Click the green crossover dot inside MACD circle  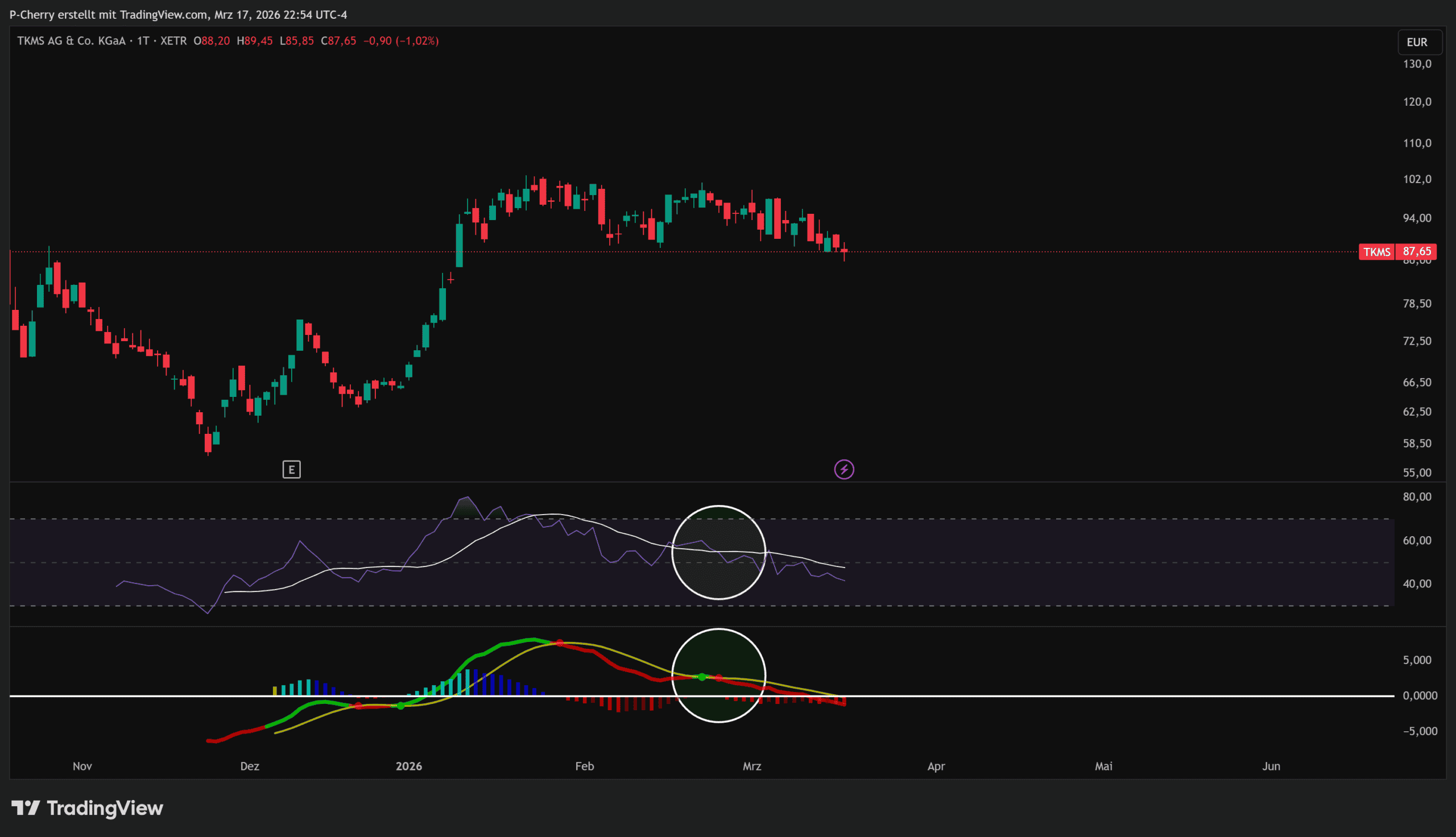[702, 677]
